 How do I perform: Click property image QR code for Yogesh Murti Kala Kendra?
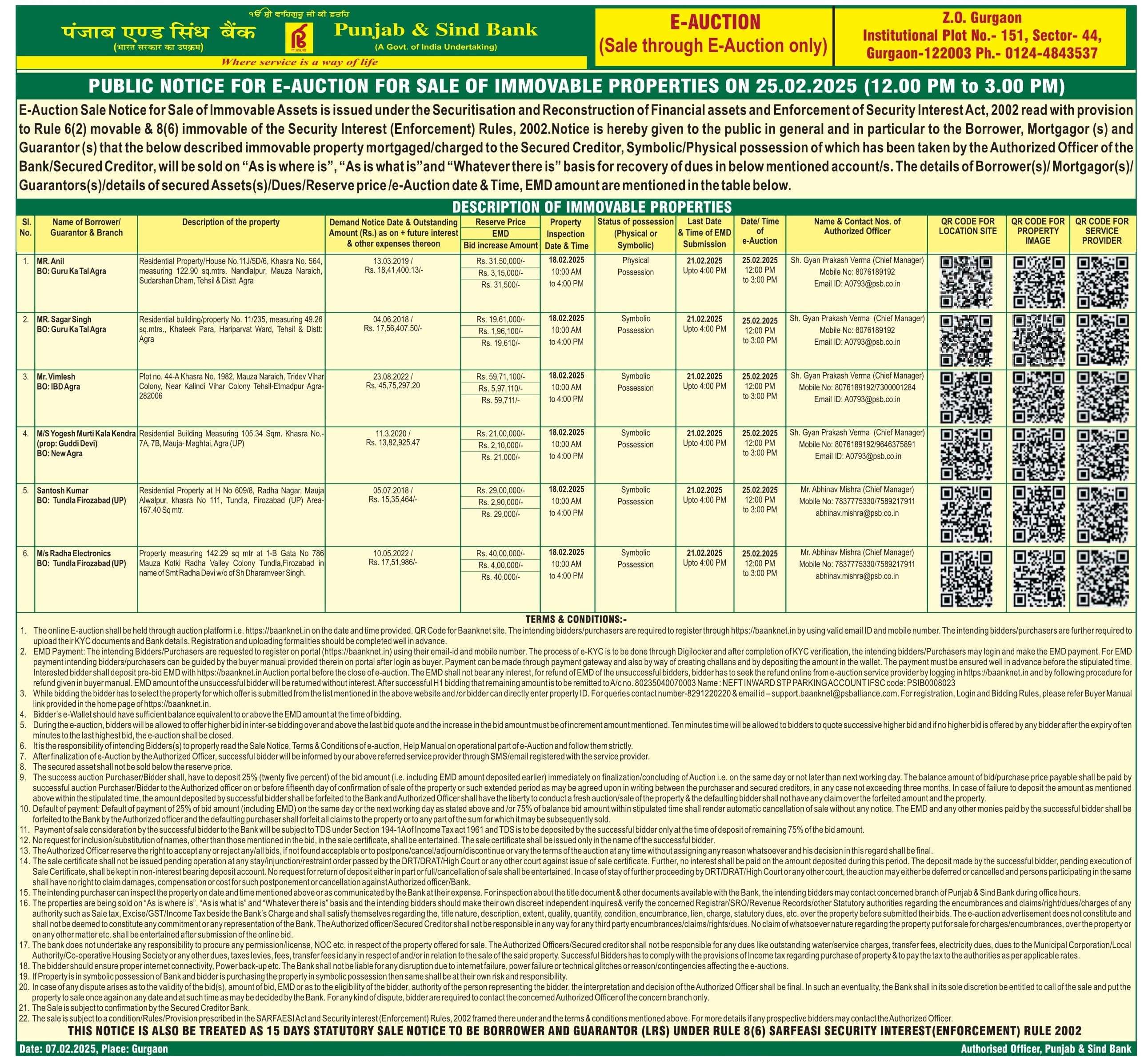1039,455
